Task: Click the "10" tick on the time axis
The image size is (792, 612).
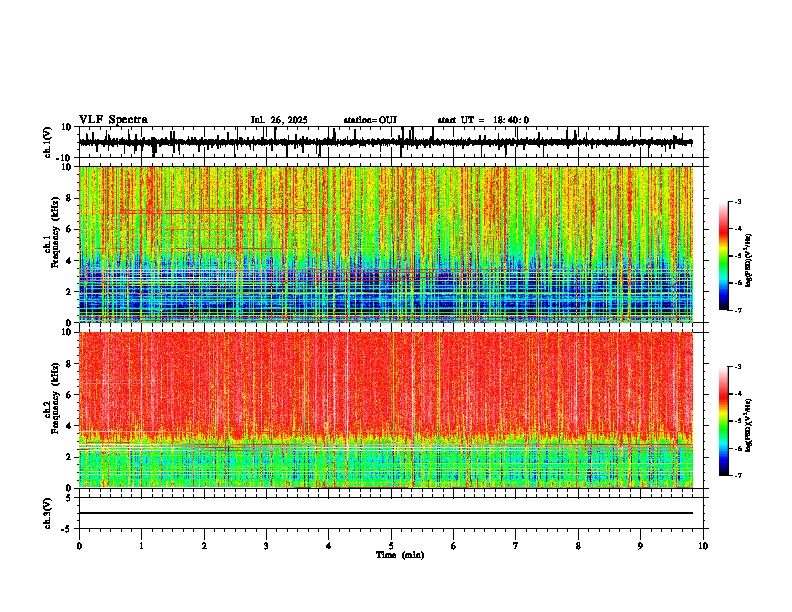Action: point(703,546)
